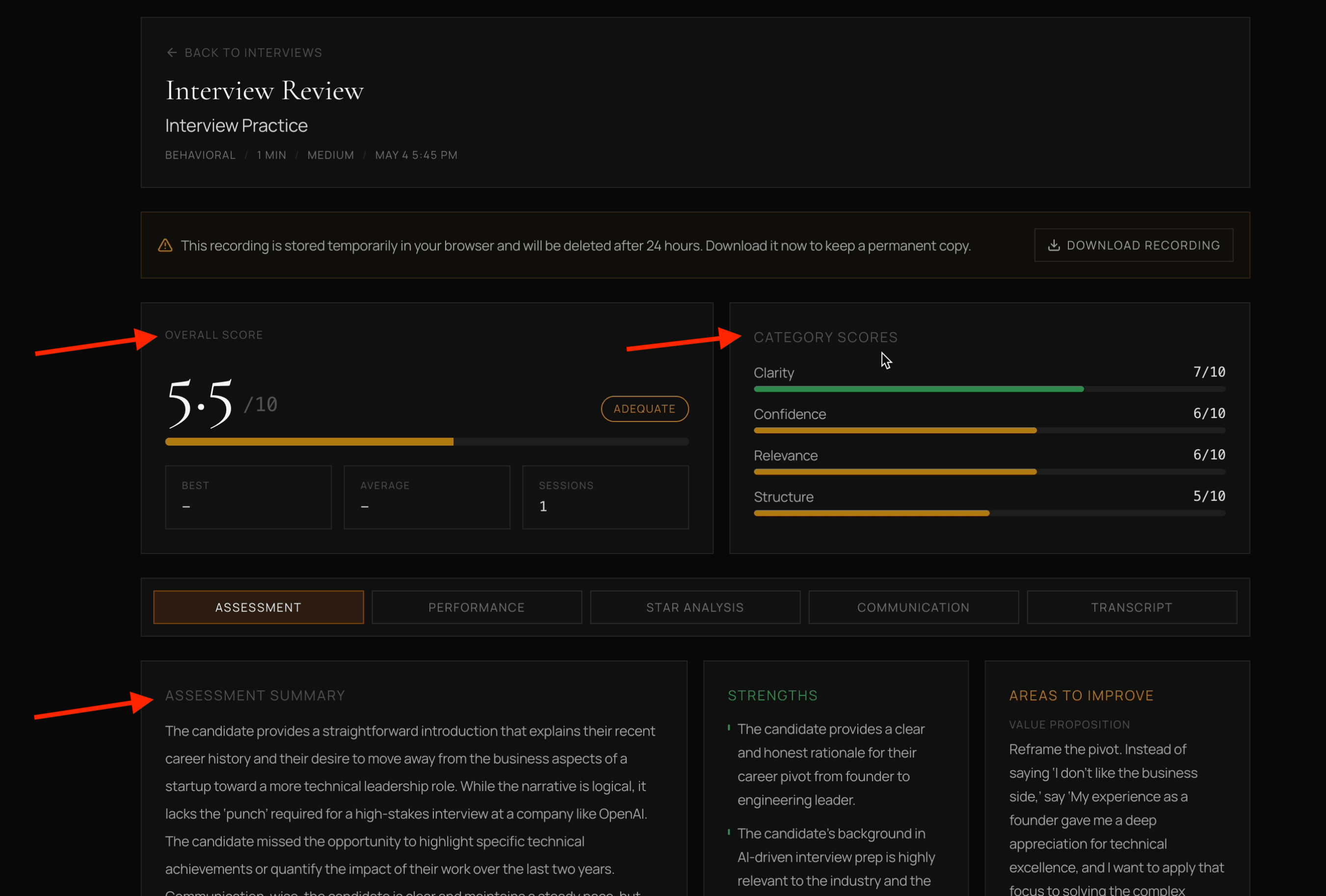Click the overall score progress bar
The height and width of the screenshot is (896, 1326).
tap(427, 442)
